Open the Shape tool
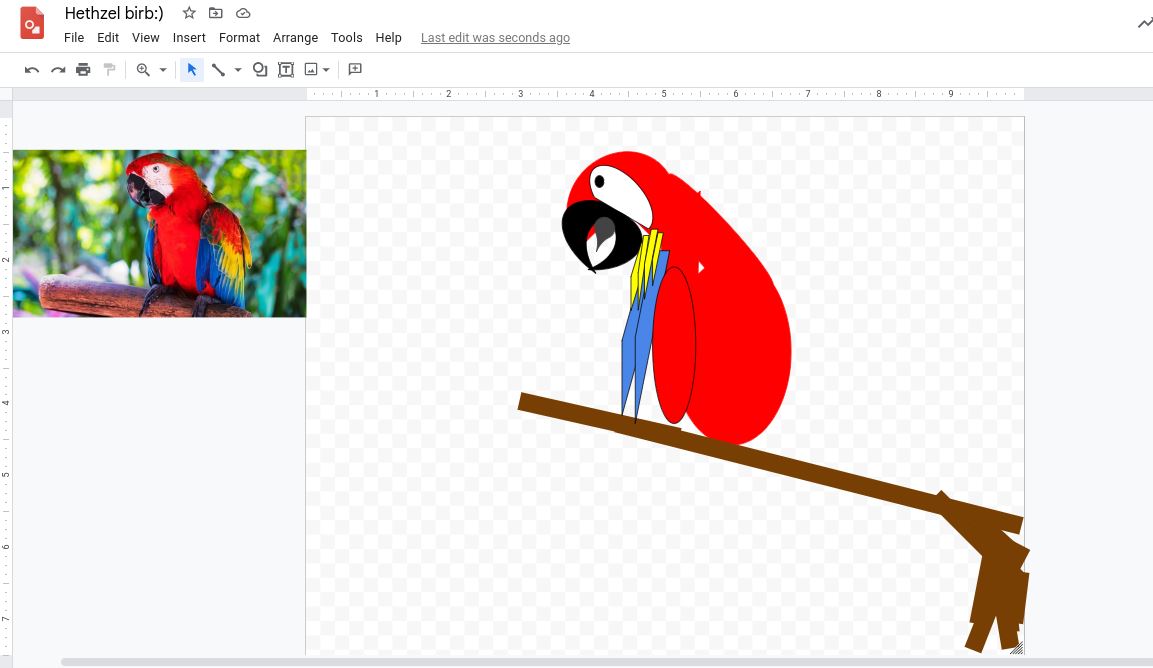The image size is (1153, 668). [260, 70]
